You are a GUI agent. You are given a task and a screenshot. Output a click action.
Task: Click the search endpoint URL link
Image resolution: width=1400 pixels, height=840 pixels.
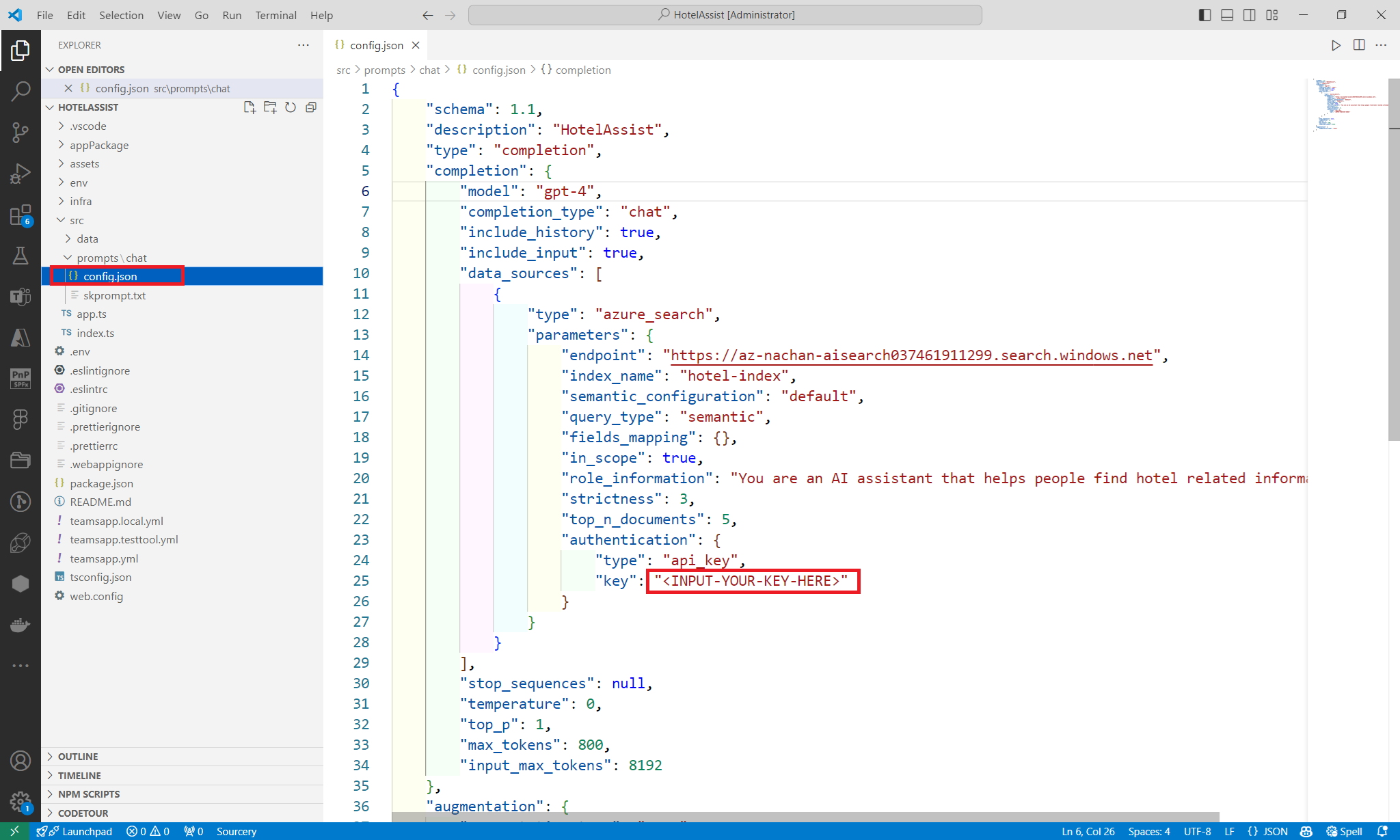911,355
